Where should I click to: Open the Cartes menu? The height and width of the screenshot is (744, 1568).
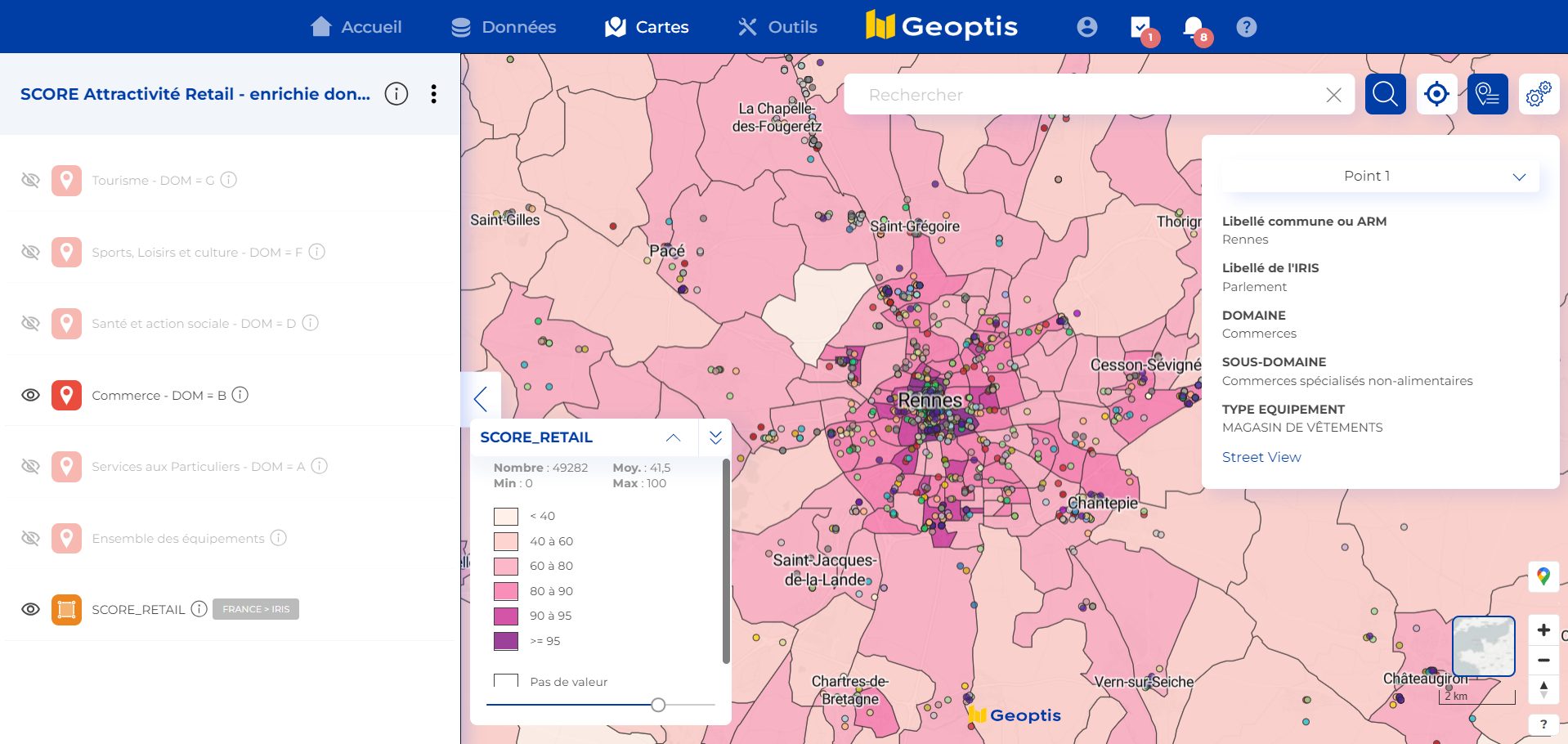point(647,27)
